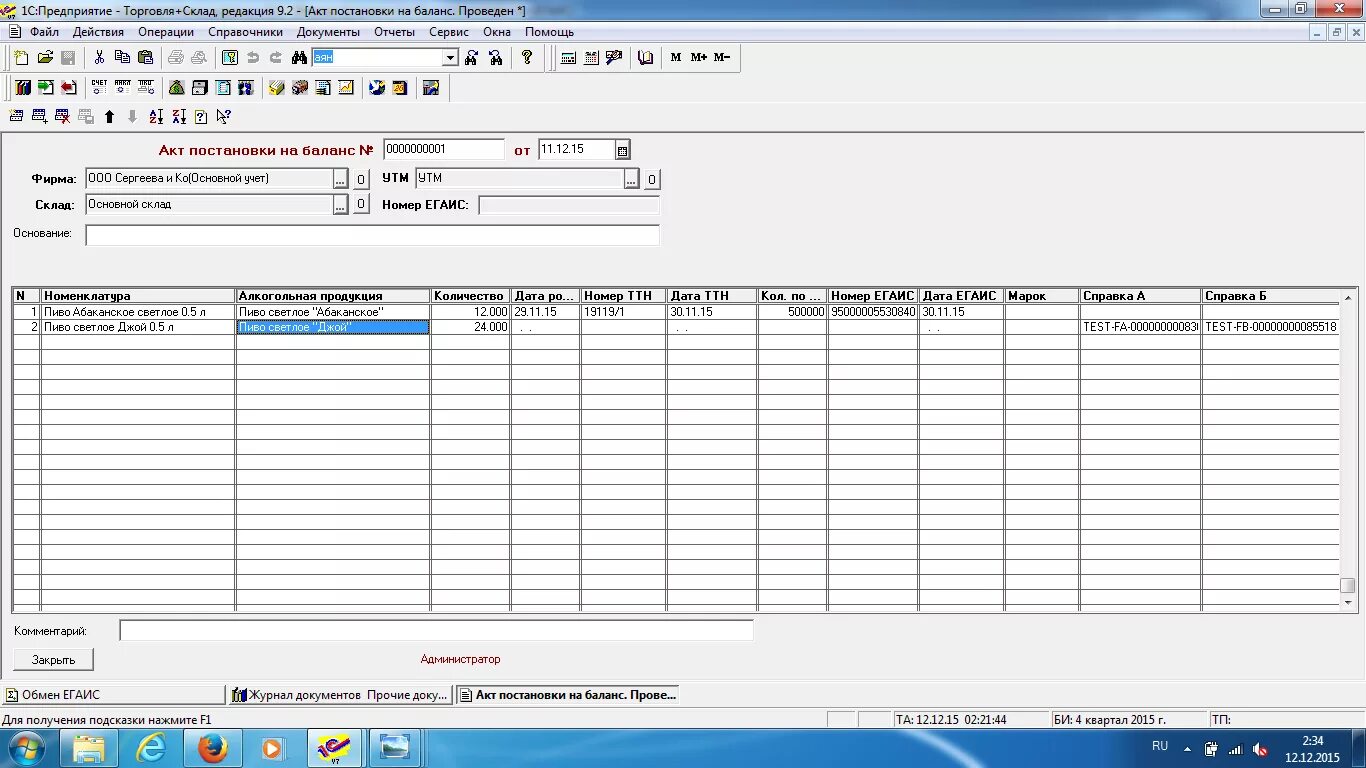This screenshot has height=768, width=1366.
Task: Click the colored books icon in second toolbar
Action: click(23, 88)
